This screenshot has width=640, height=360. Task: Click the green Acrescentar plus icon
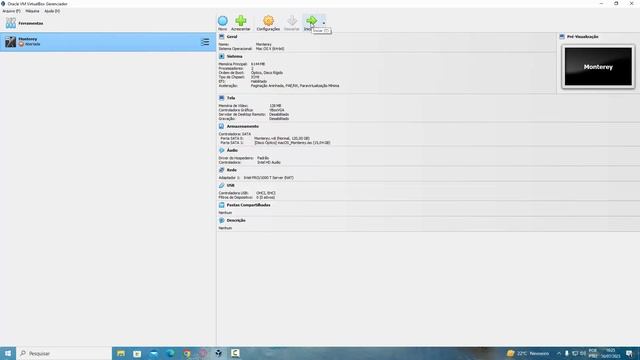[241, 21]
